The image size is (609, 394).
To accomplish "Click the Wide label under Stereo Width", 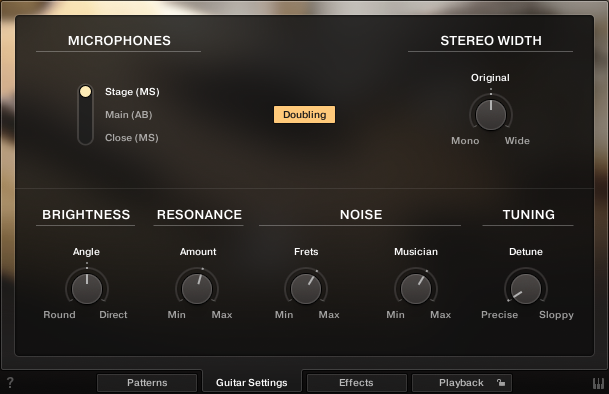I will tap(517, 141).
